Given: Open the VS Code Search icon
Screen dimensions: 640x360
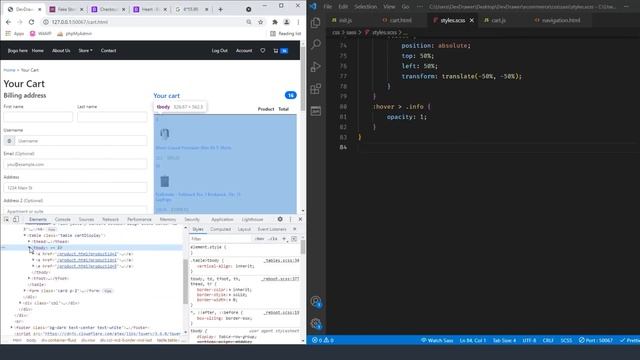Looking at the screenshot, I should [x=316, y=44].
